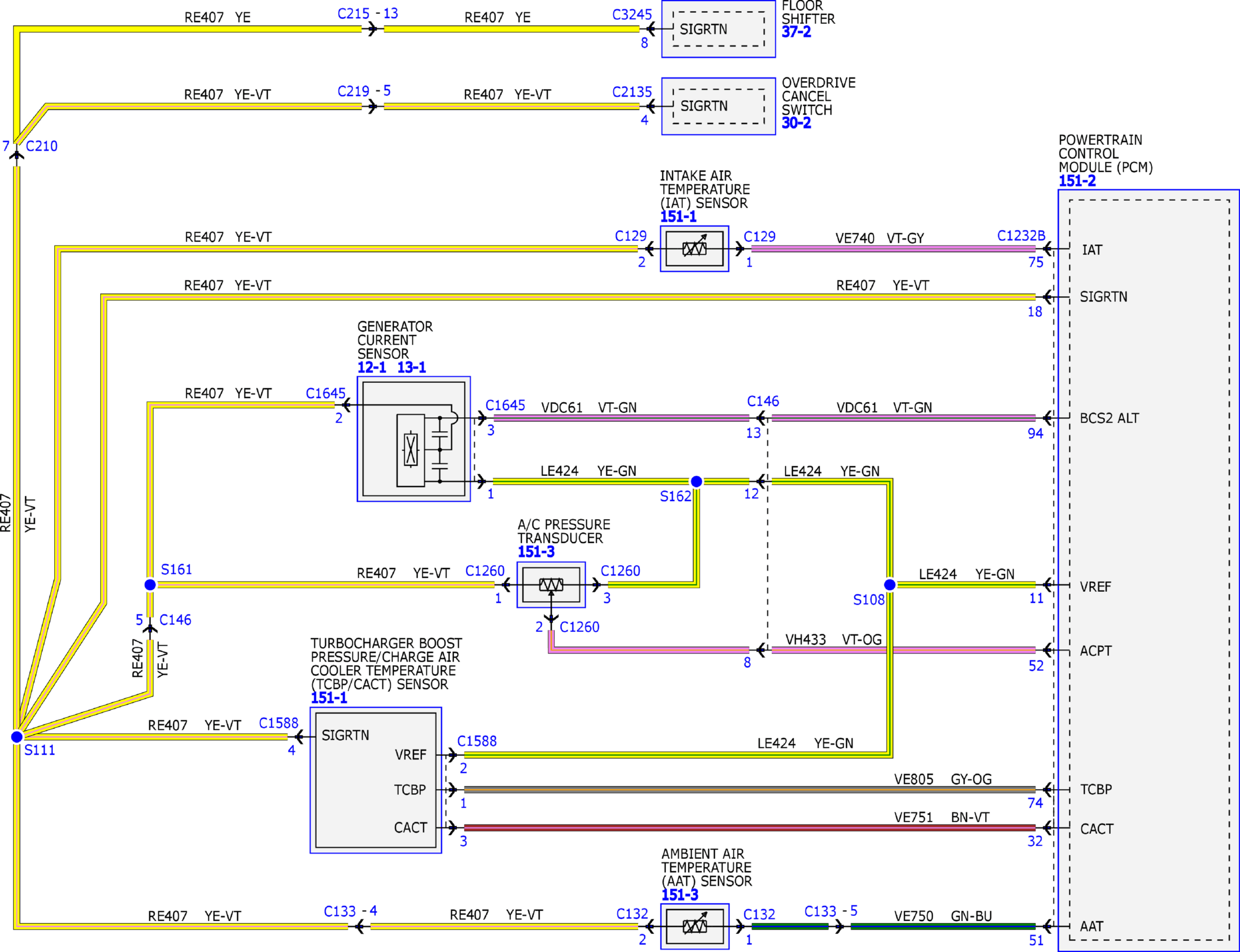Open 151-3 link under A/C pressure transducer
The width and height of the screenshot is (1240, 952).
point(536,552)
